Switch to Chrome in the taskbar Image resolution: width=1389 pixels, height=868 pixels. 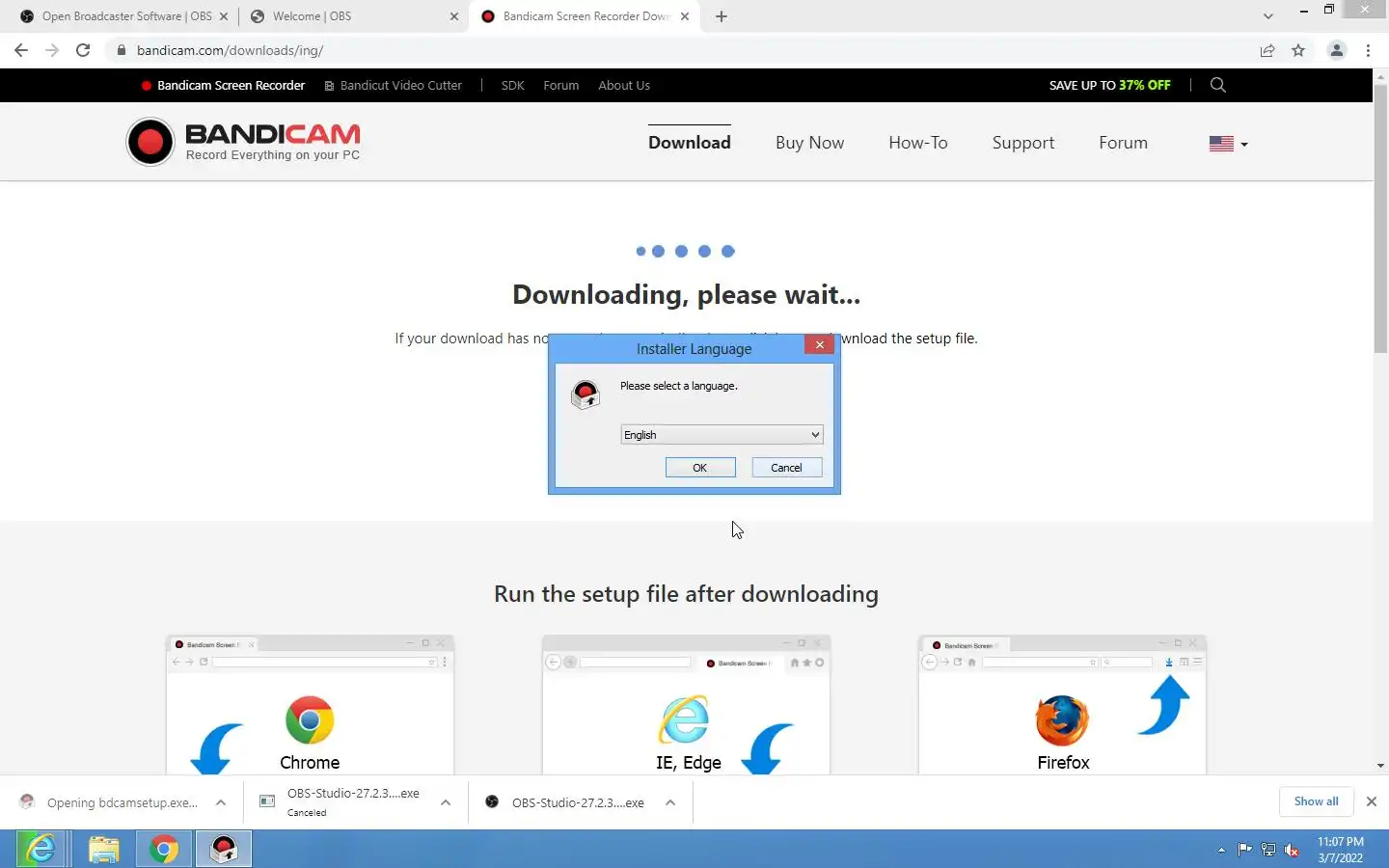[164, 849]
